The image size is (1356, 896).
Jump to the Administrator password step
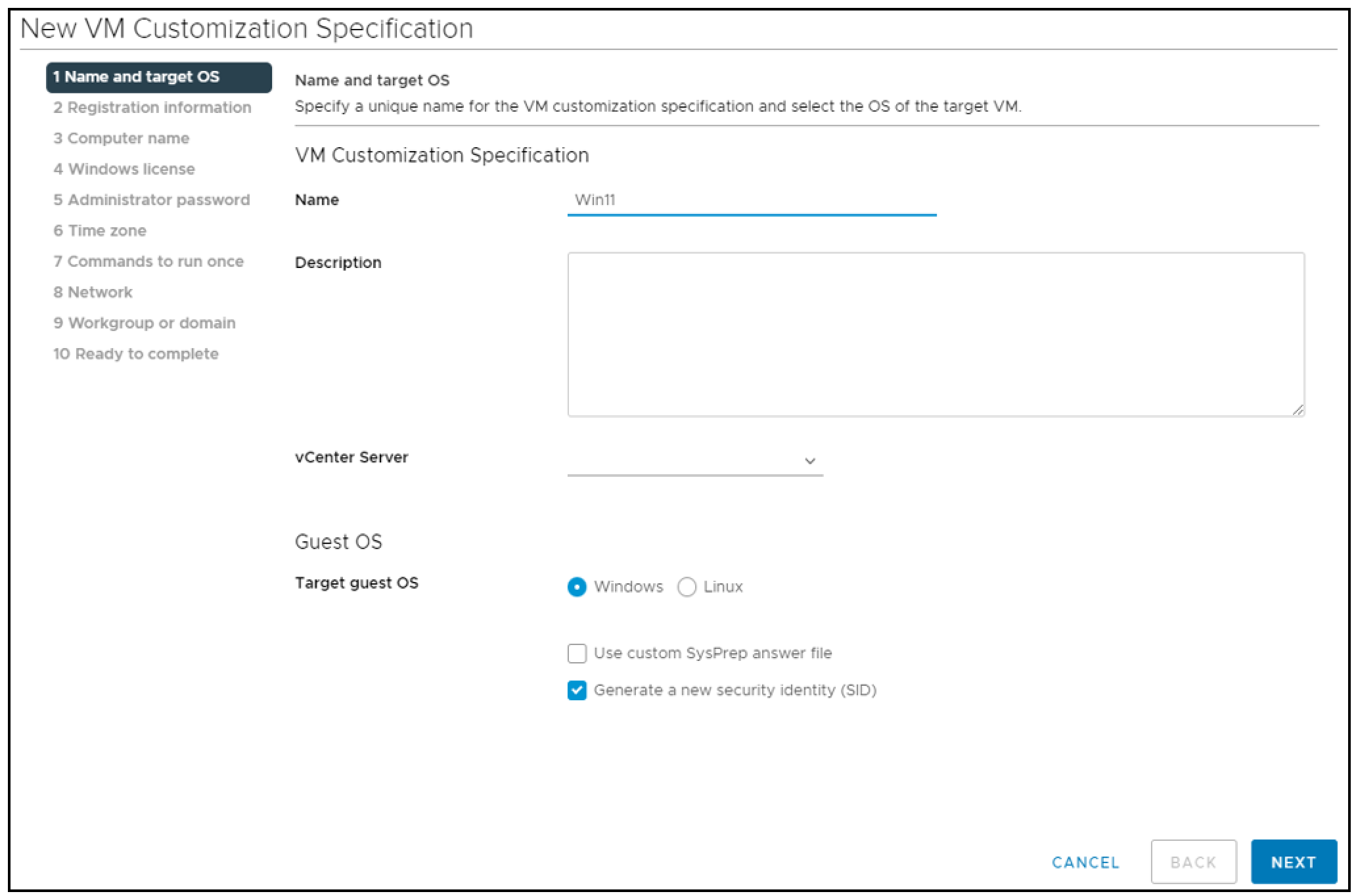pos(152,200)
